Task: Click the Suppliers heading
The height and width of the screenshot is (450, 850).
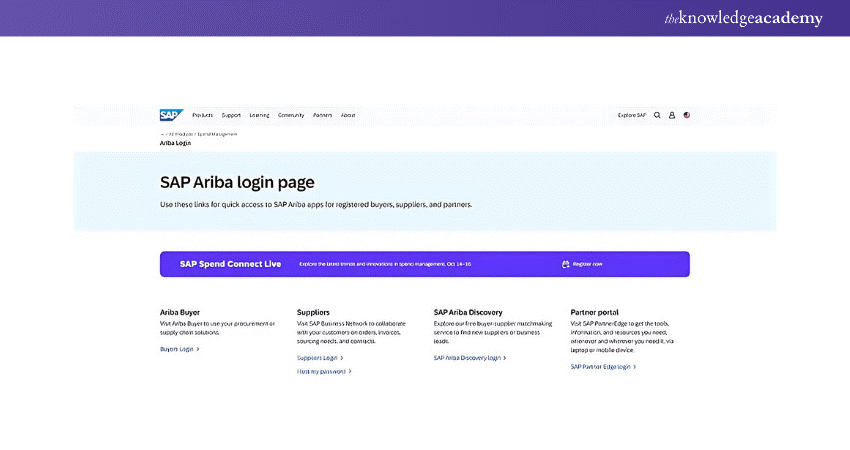Action: (x=313, y=312)
